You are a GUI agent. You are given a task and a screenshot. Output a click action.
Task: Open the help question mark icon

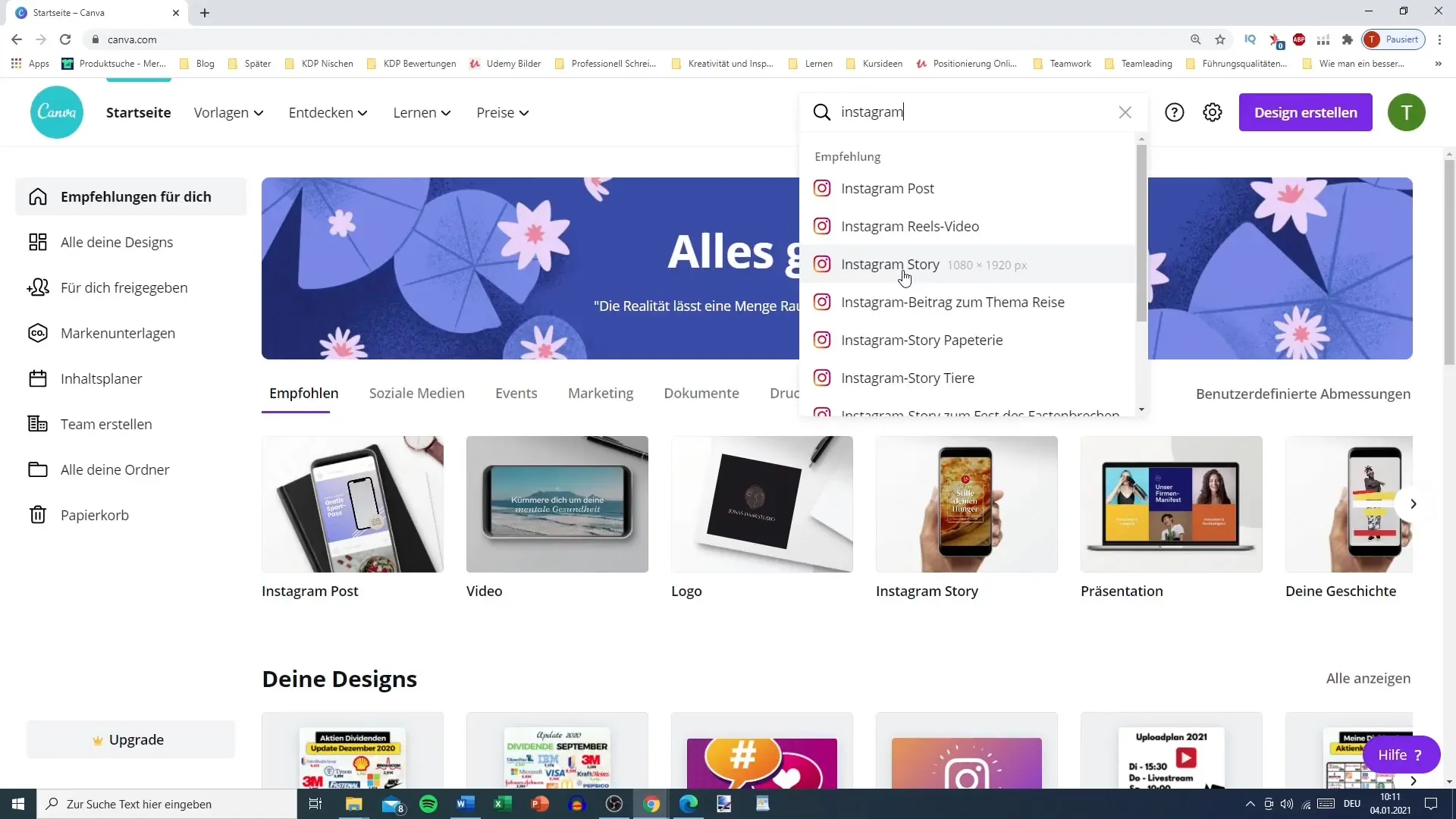(1174, 112)
